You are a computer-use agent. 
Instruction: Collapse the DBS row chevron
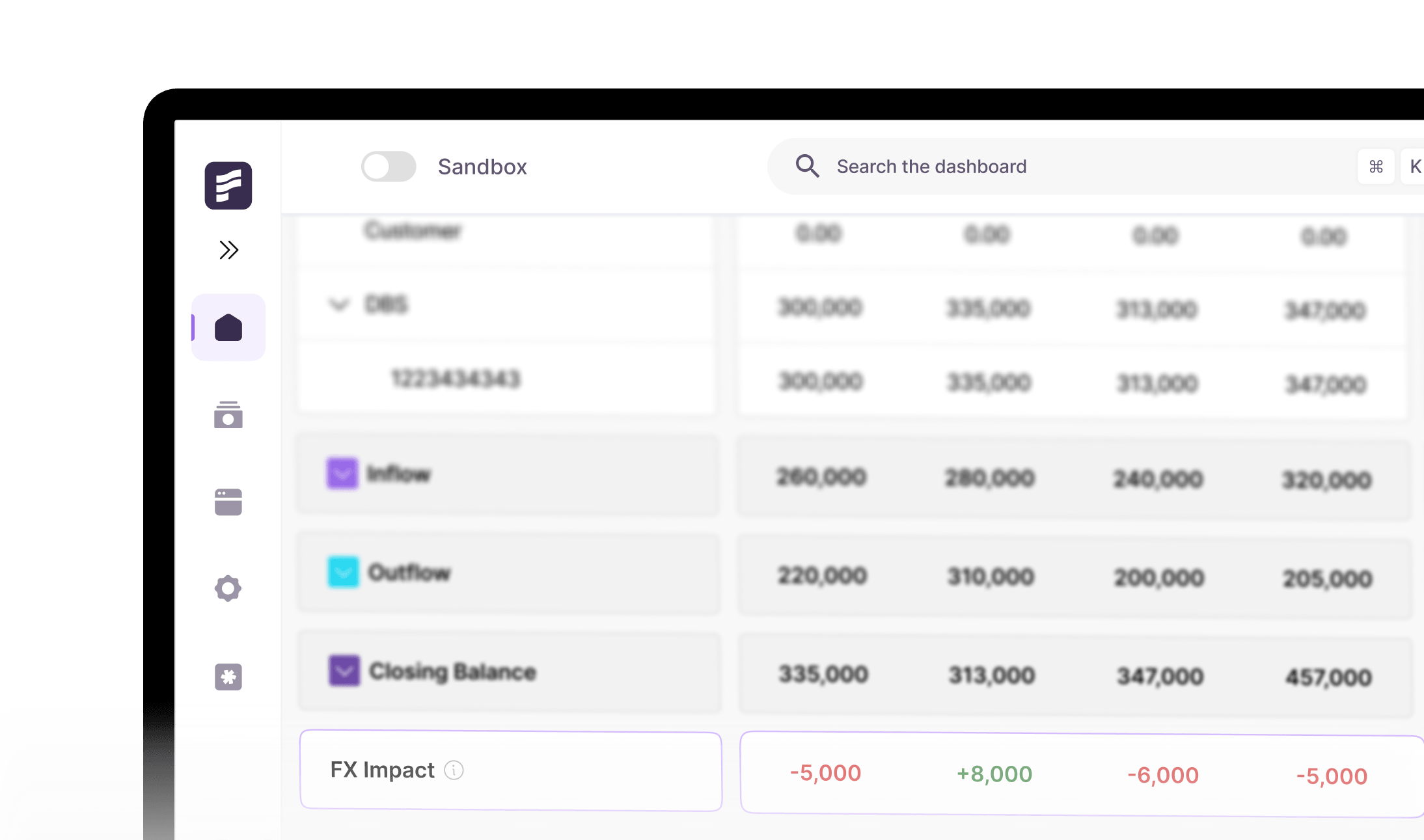(x=339, y=304)
